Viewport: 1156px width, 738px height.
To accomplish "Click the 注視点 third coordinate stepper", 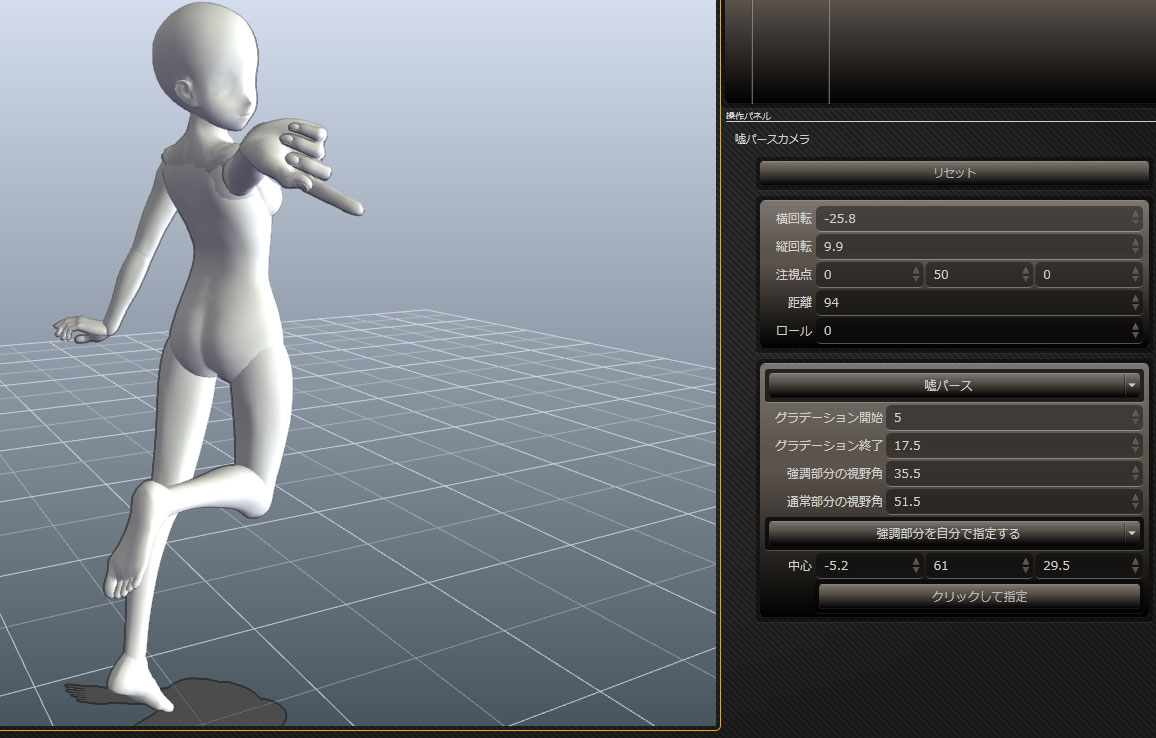I will pos(1135,274).
